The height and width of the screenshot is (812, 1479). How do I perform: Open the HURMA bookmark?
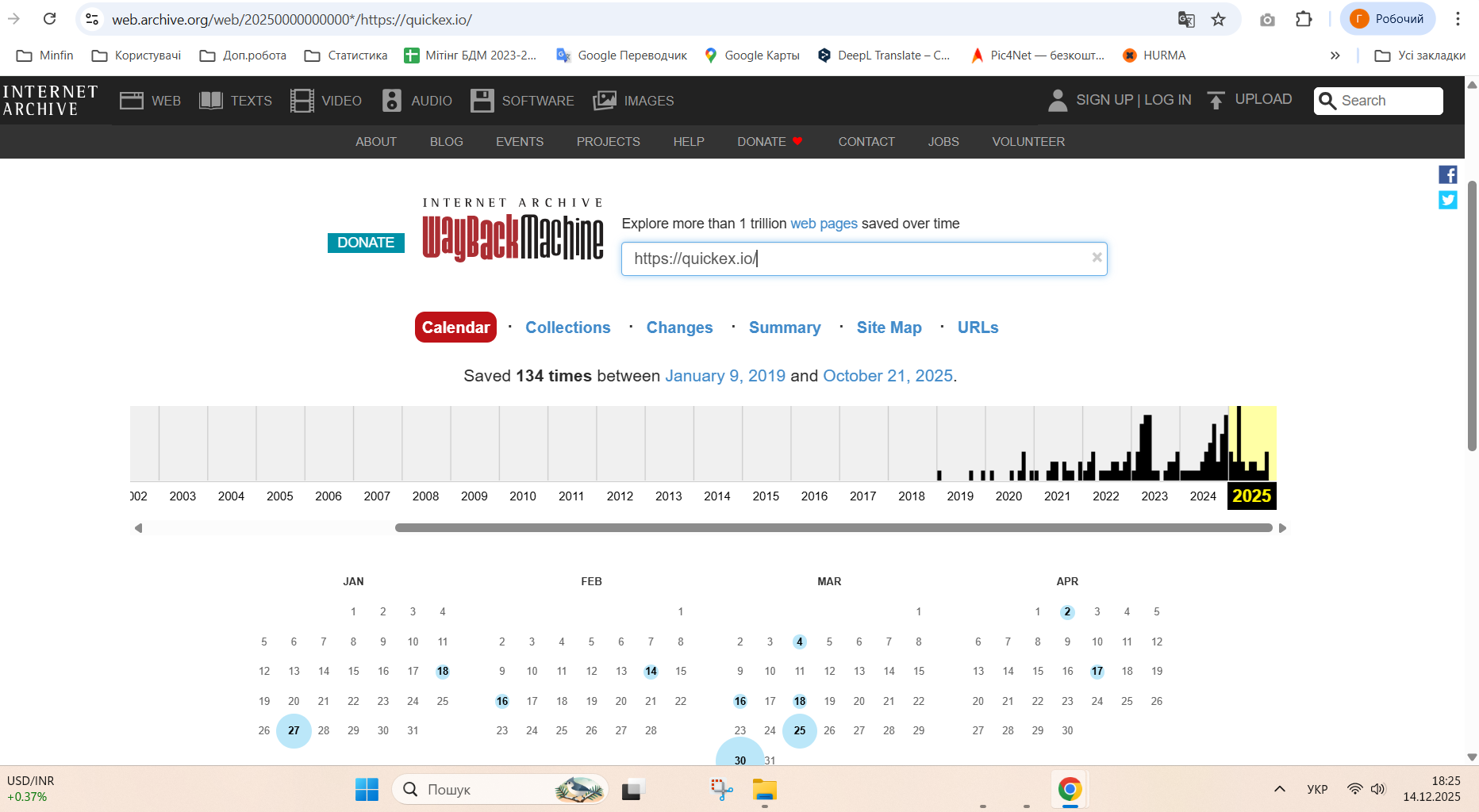coord(1154,56)
